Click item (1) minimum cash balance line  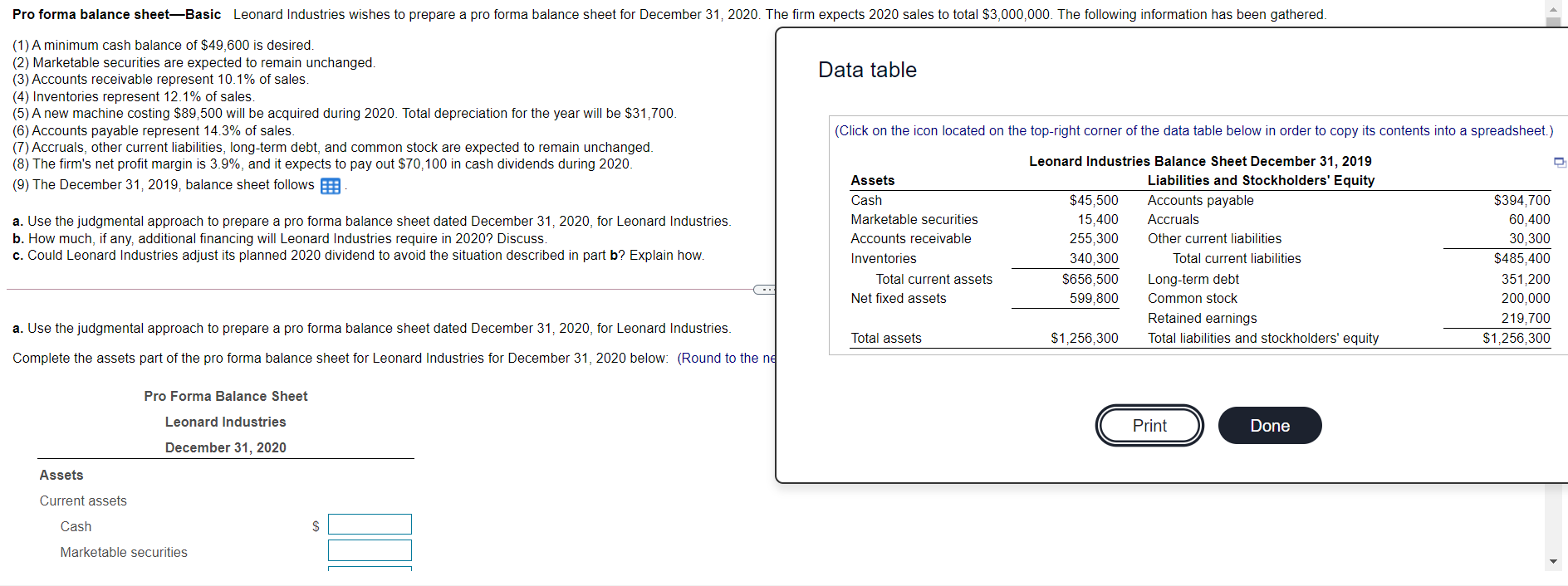163,45
